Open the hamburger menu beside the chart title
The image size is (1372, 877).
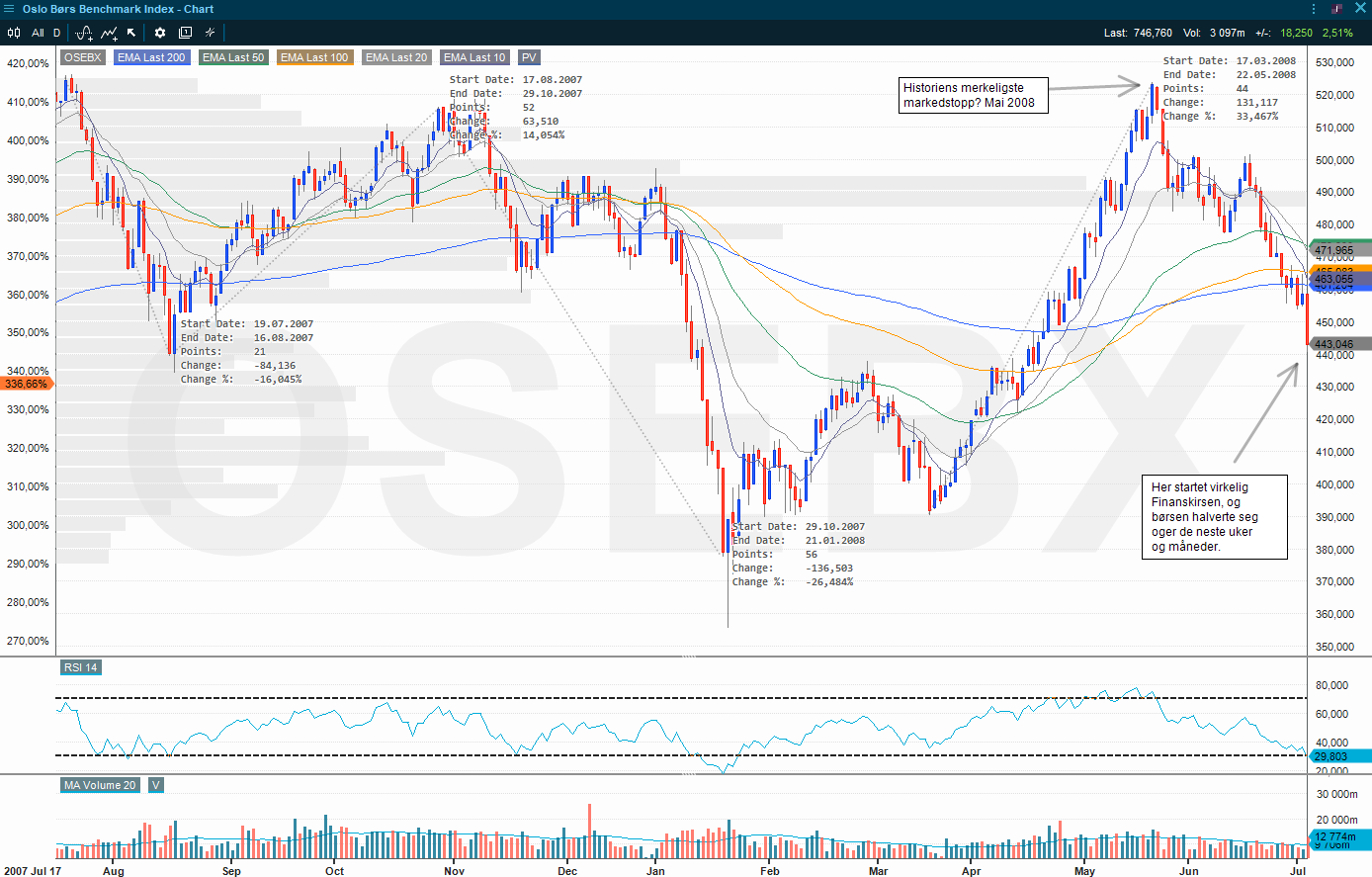[x=10, y=9]
